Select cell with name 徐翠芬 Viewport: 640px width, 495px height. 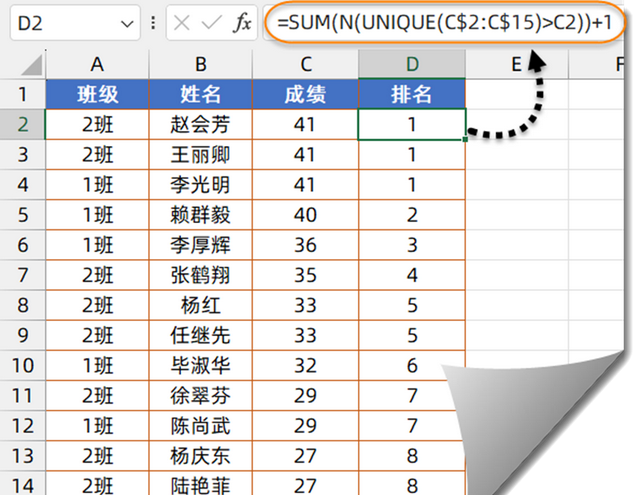200,395
